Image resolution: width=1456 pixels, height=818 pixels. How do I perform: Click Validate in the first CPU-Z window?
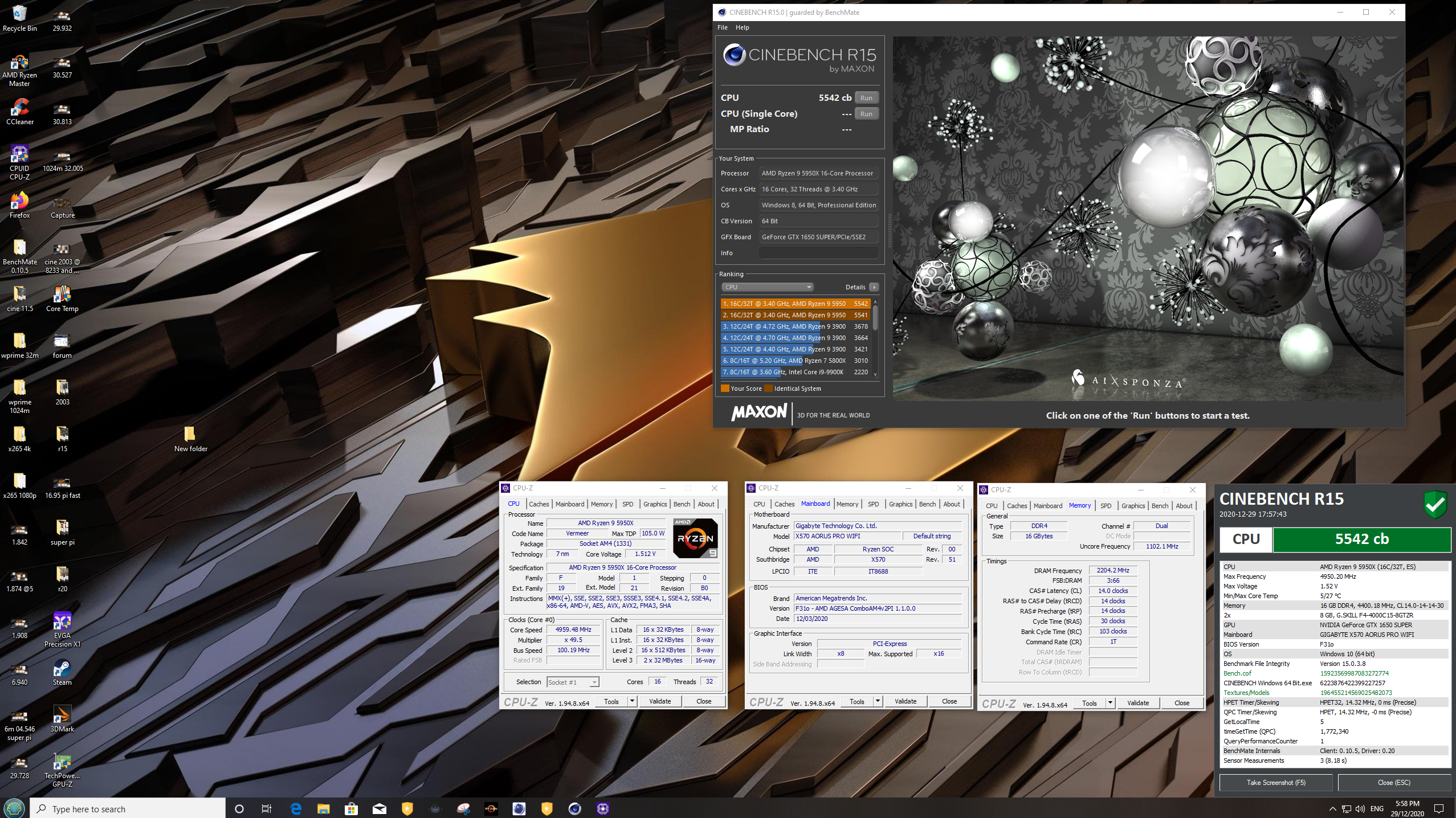click(x=659, y=701)
